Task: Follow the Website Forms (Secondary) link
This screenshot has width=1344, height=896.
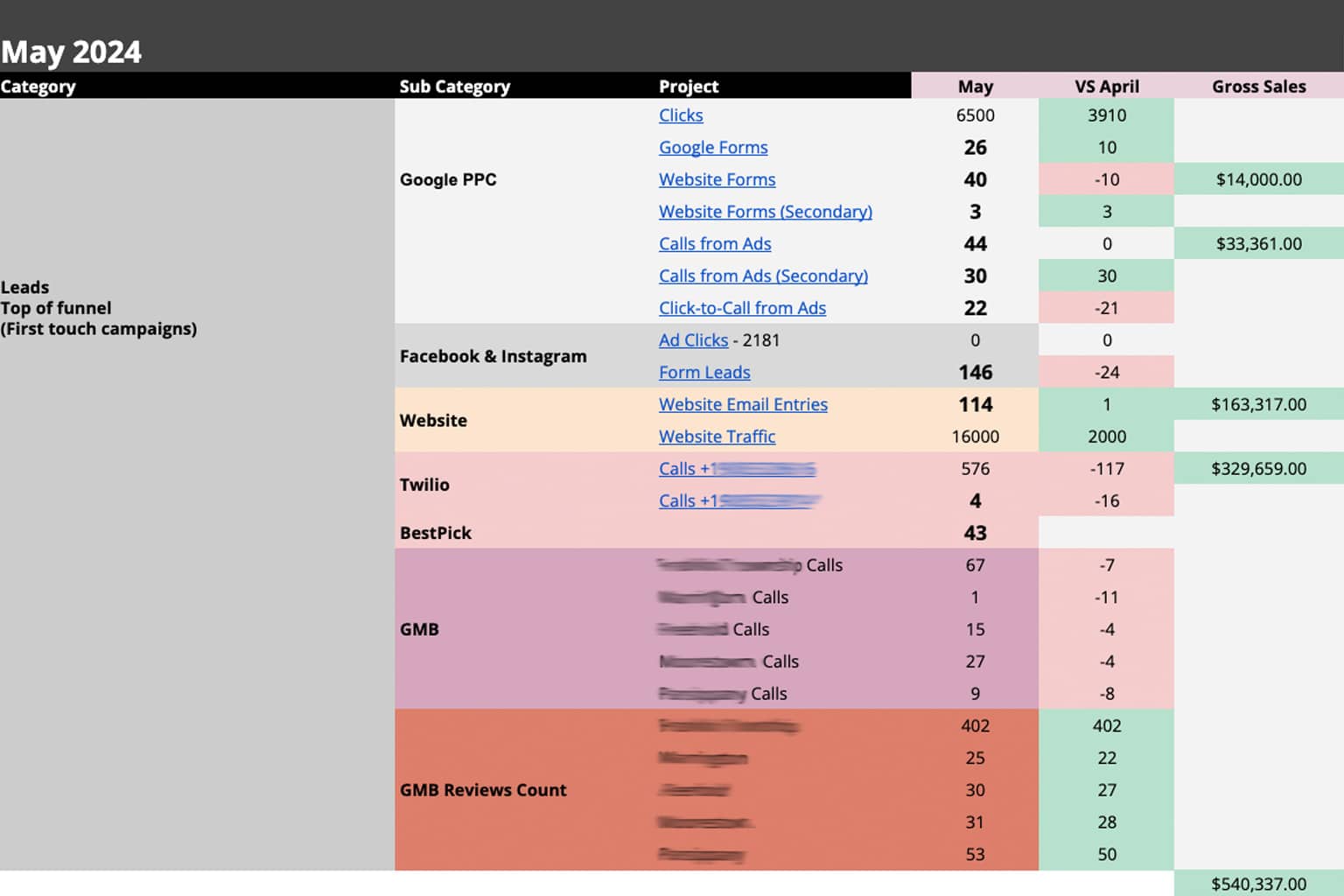Action: tap(765, 212)
